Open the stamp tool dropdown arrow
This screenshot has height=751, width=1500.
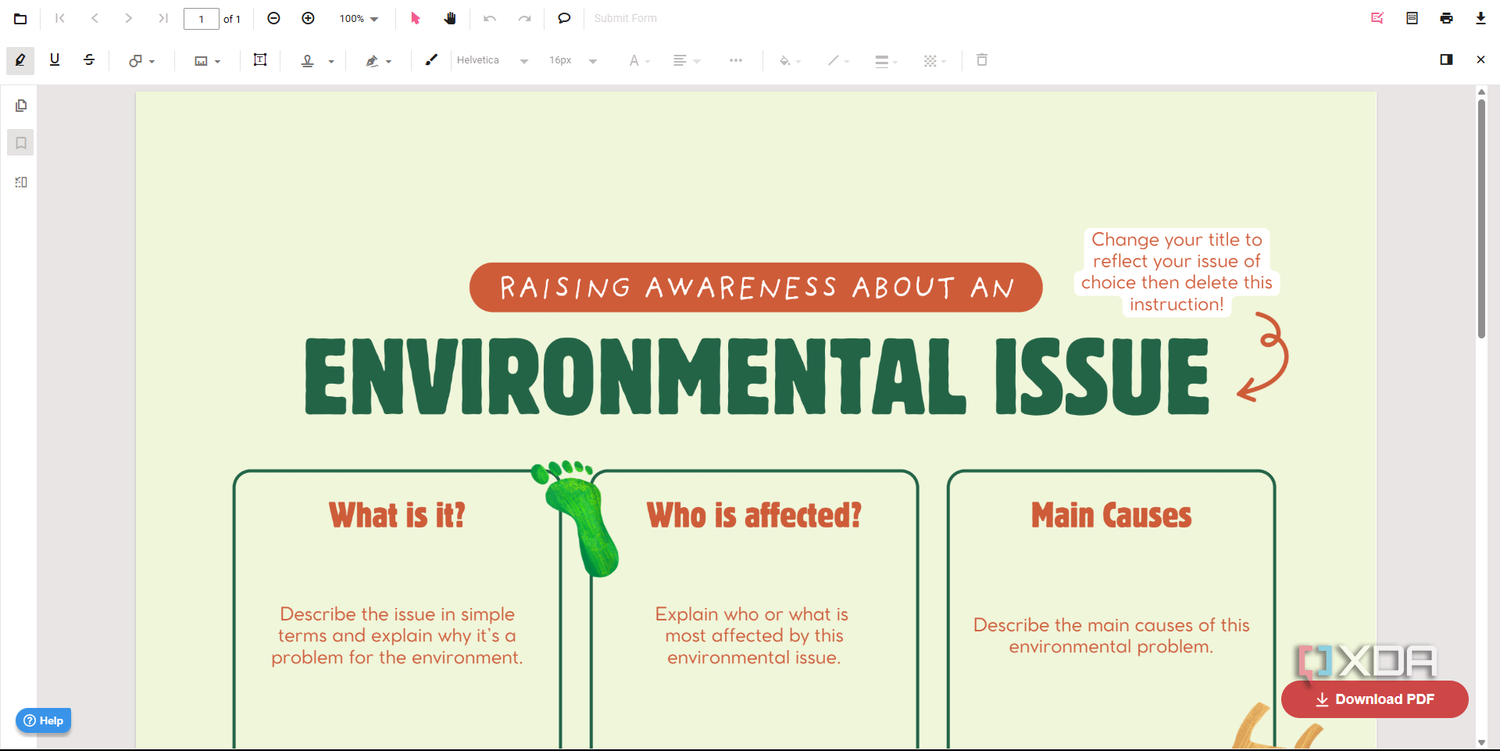[x=331, y=62]
